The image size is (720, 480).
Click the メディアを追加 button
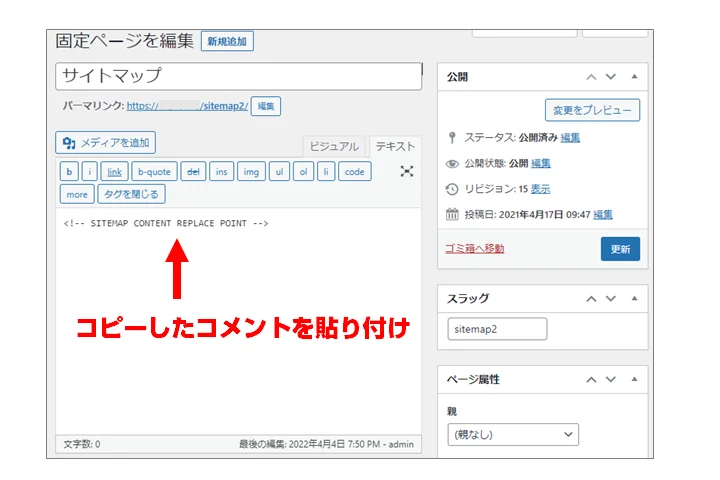[106, 143]
